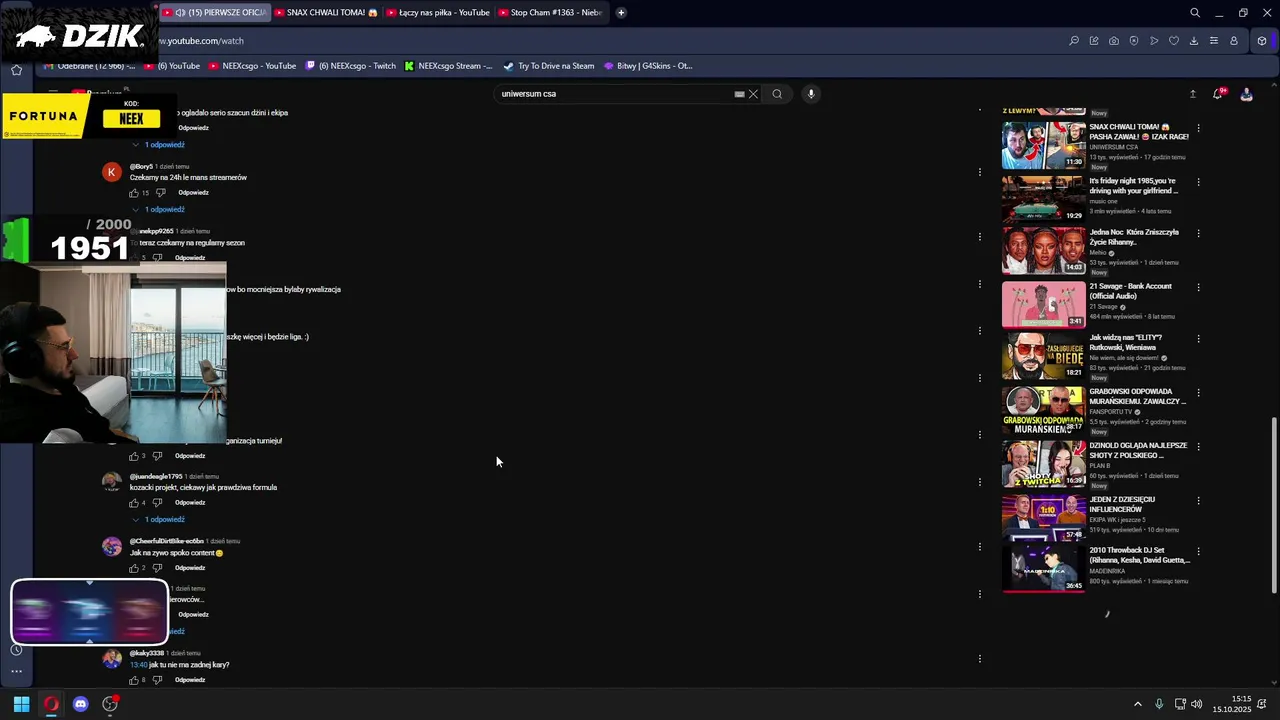Open the 'SNAX CHWALI TOMA!' suggested video thumbnail
Viewport: 1280px width, 720px height.
click(x=1043, y=145)
